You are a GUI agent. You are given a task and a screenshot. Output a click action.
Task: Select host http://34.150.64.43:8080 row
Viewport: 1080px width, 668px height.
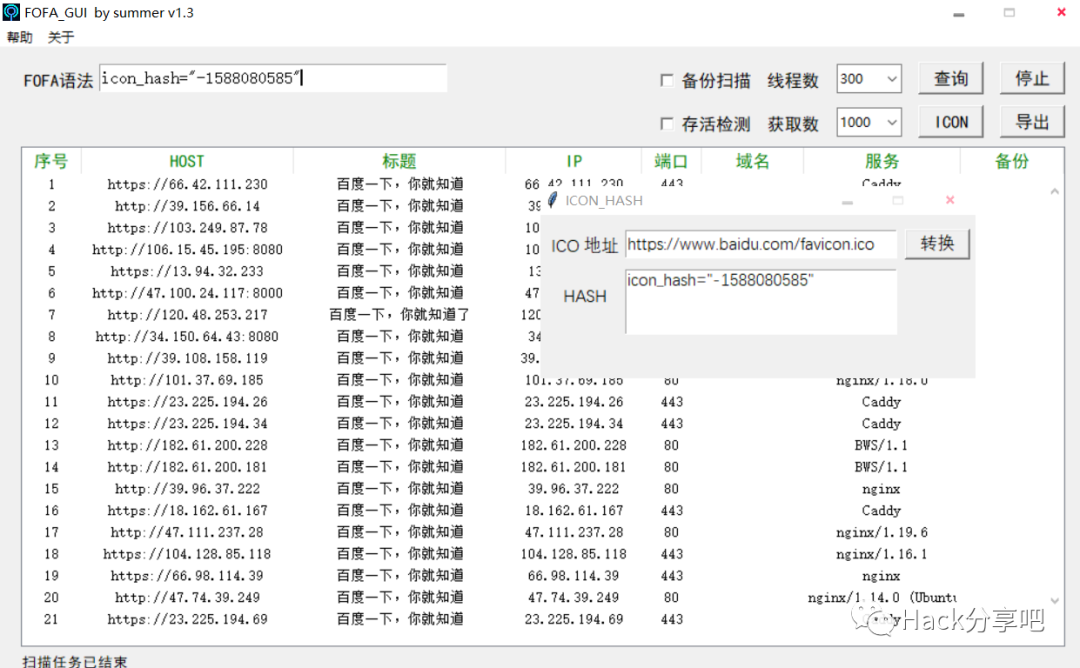(187, 337)
